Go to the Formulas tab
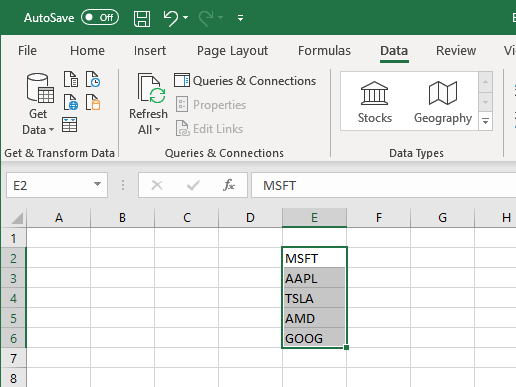 (x=324, y=51)
